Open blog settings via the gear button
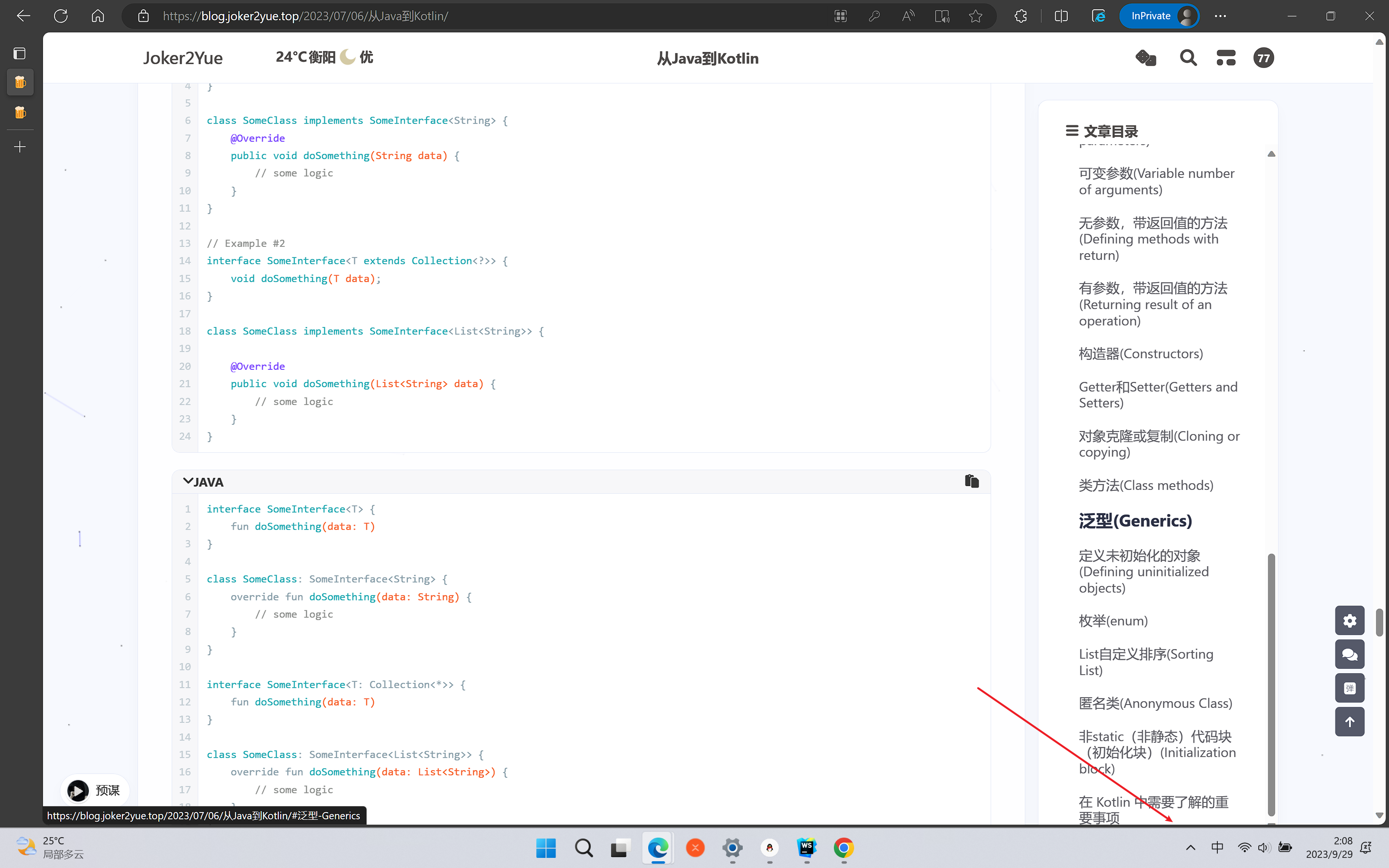This screenshot has width=1389, height=868. [1350, 621]
